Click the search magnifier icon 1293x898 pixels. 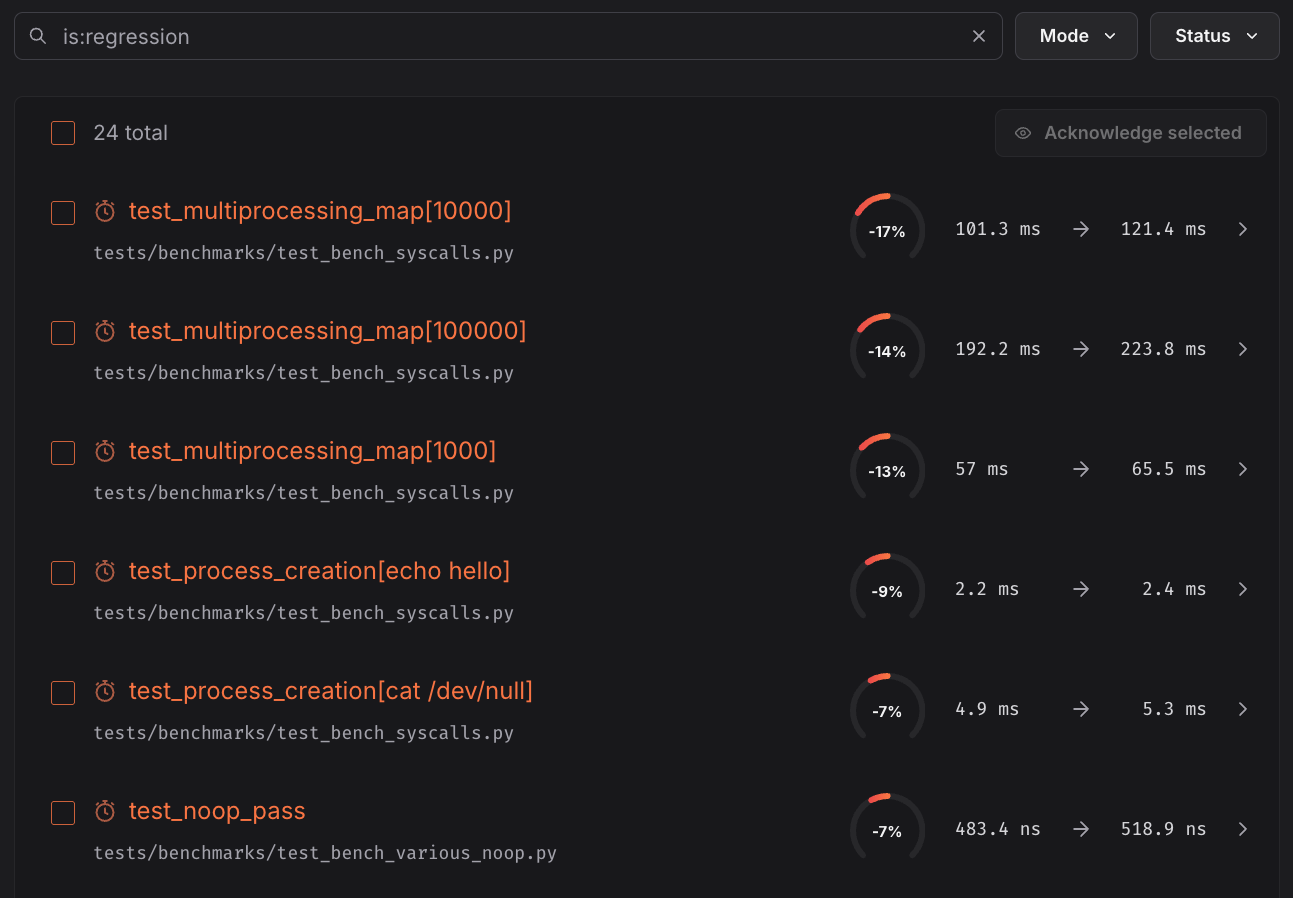click(37, 36)
